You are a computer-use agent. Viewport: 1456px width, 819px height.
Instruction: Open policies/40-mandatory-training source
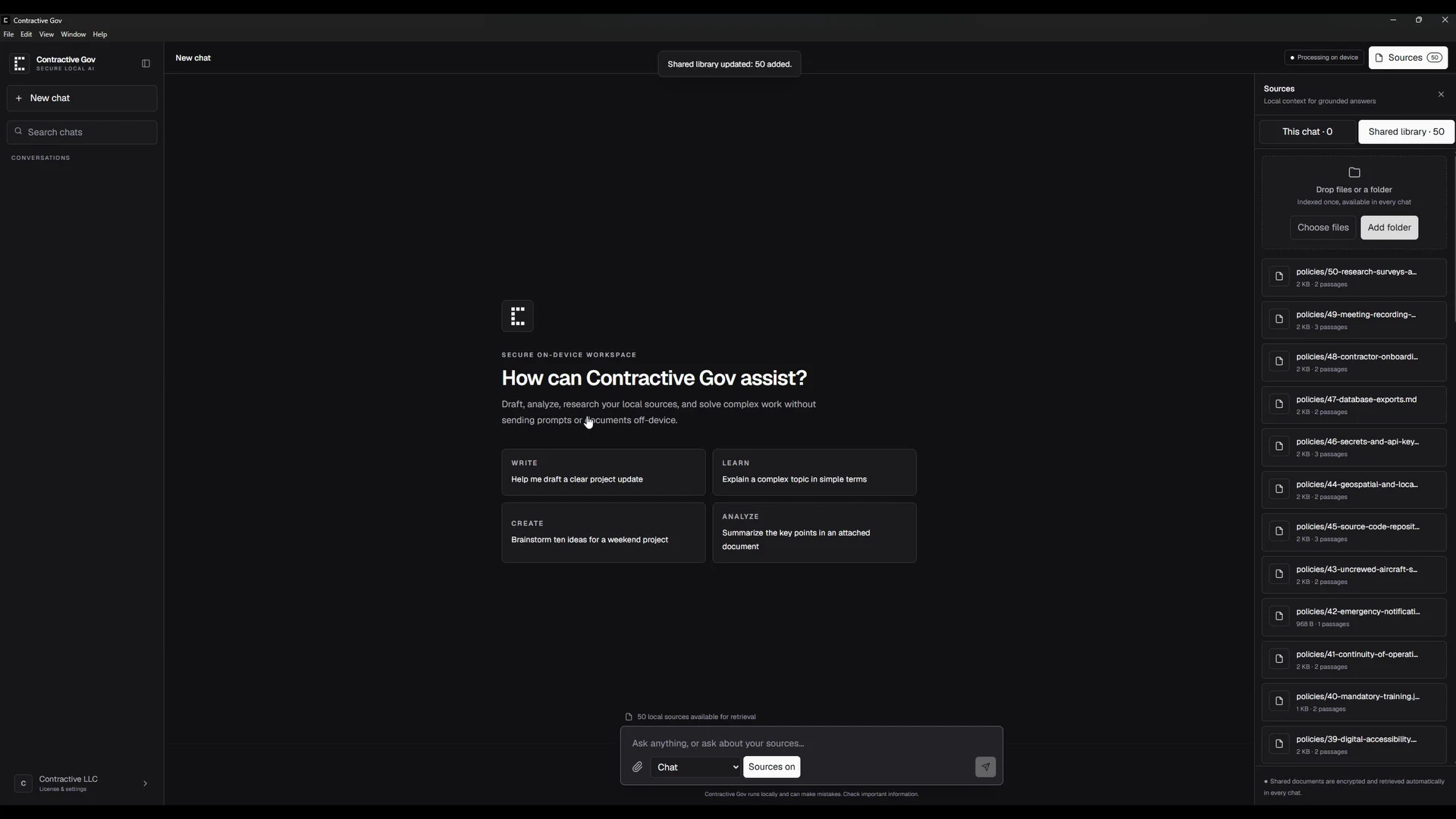tap(1354, 702)
